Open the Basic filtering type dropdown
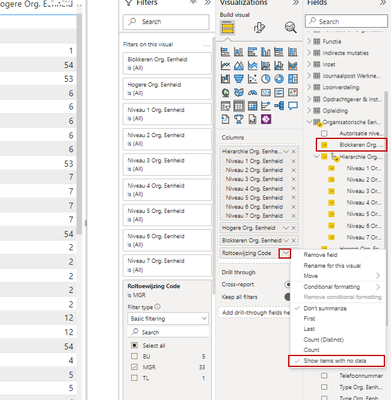Screen dimensions: 391x400 168,319
